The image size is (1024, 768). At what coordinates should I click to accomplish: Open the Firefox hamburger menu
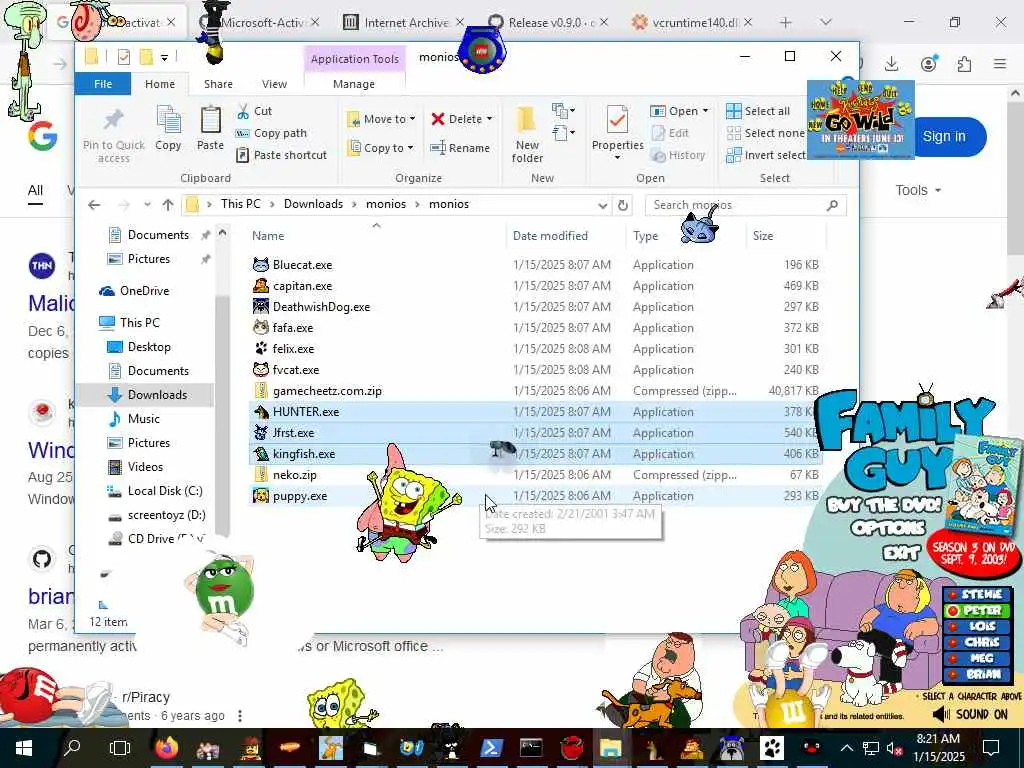pyautogui.click(x=1000, y=63)
